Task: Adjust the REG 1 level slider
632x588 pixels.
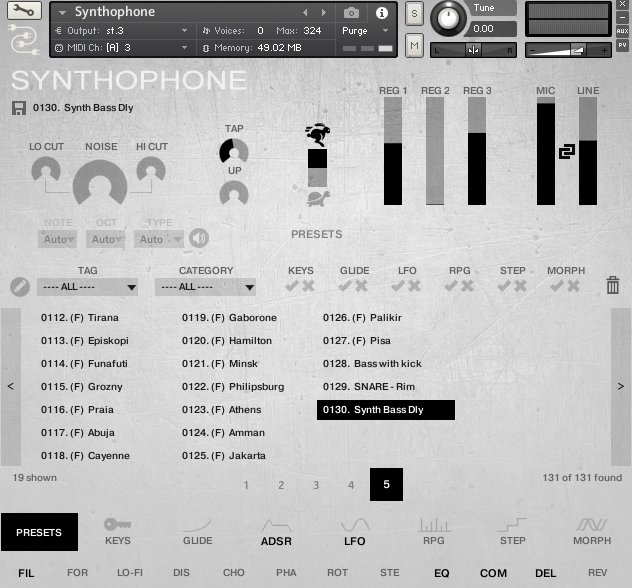Action: (393, 152)
